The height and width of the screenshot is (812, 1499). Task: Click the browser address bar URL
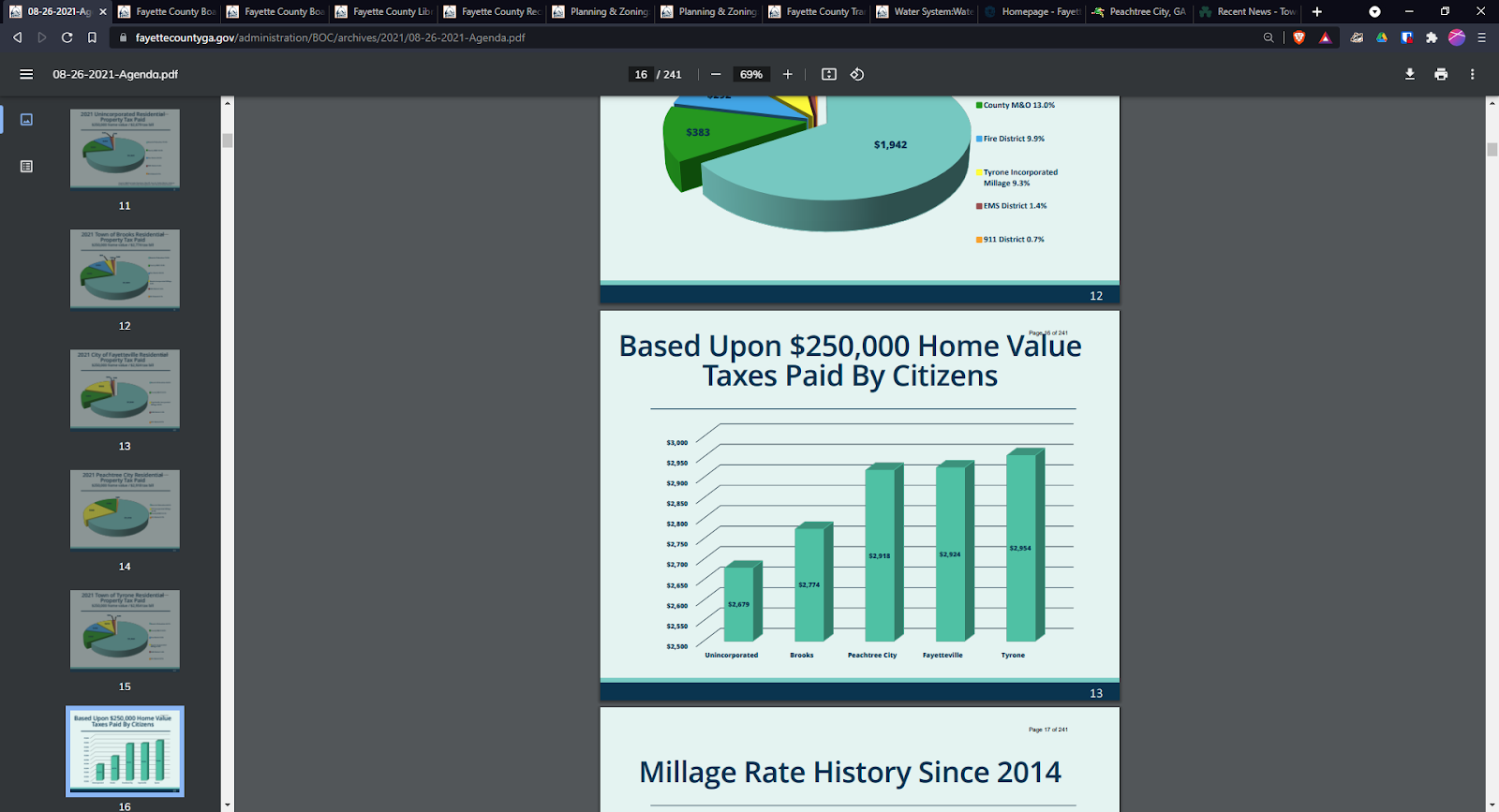click(331, 37)
